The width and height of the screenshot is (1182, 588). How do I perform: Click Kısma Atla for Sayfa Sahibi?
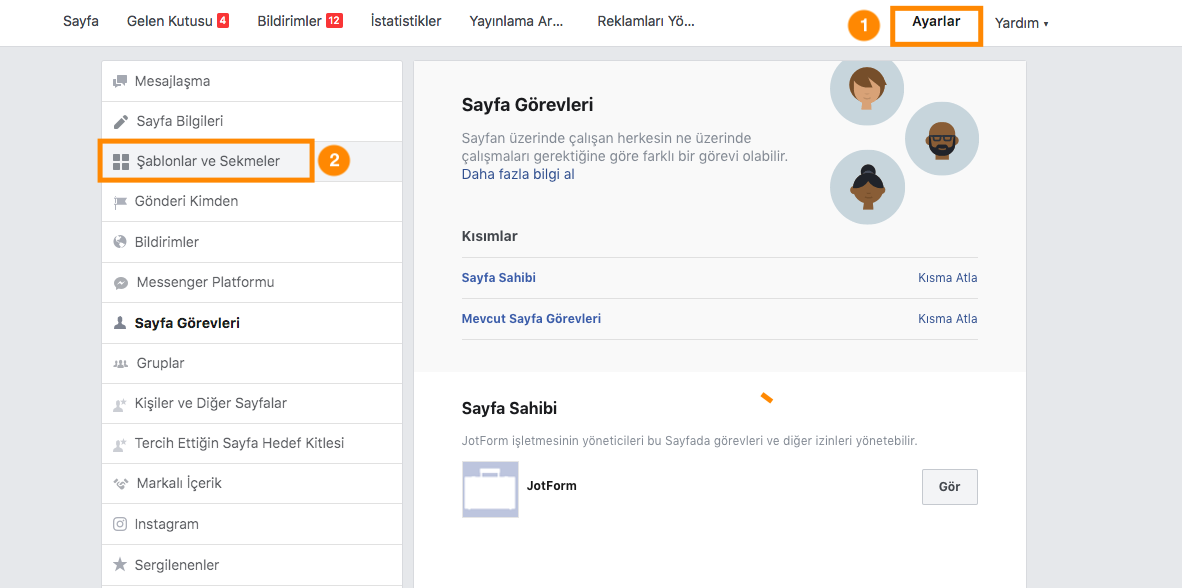coord(948,277)
